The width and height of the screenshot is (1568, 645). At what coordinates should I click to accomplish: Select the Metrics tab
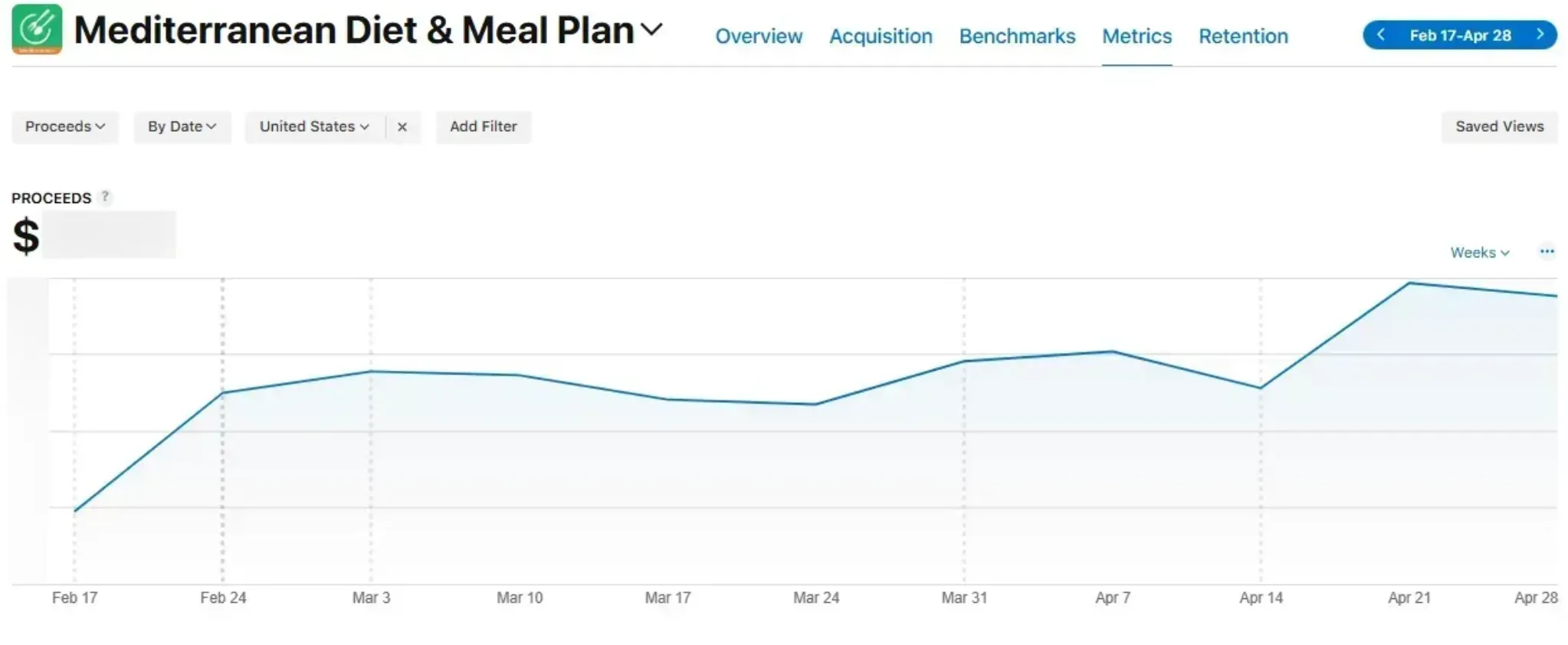point(1137,36)
